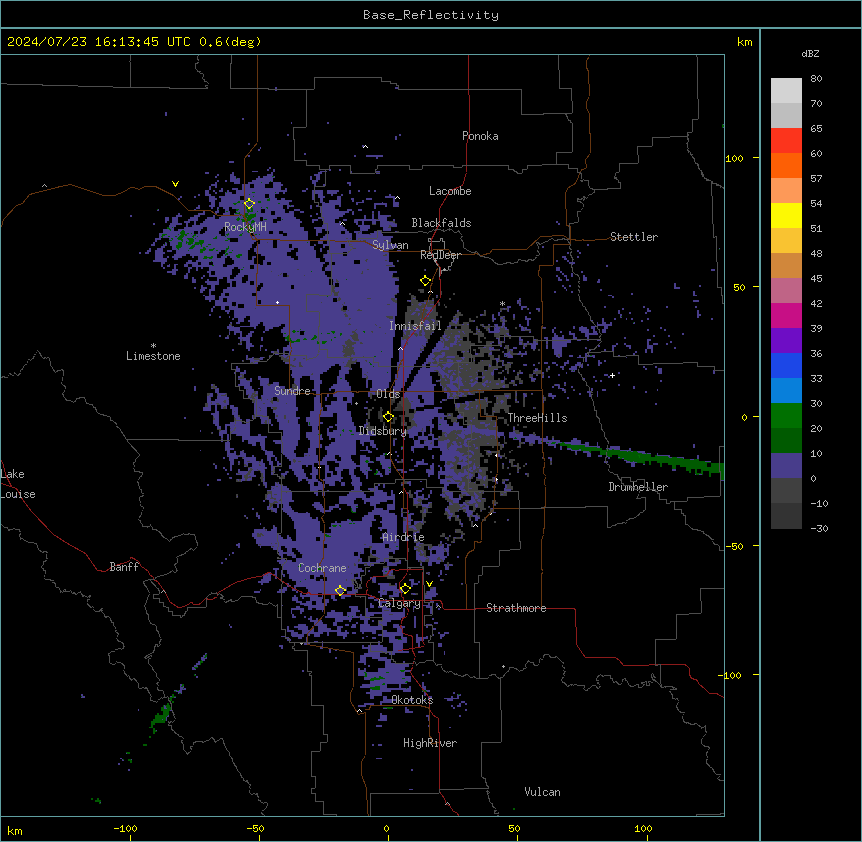Click the km unit label at bottom left
Screen dimensions: 862x842
click(15, 830)
